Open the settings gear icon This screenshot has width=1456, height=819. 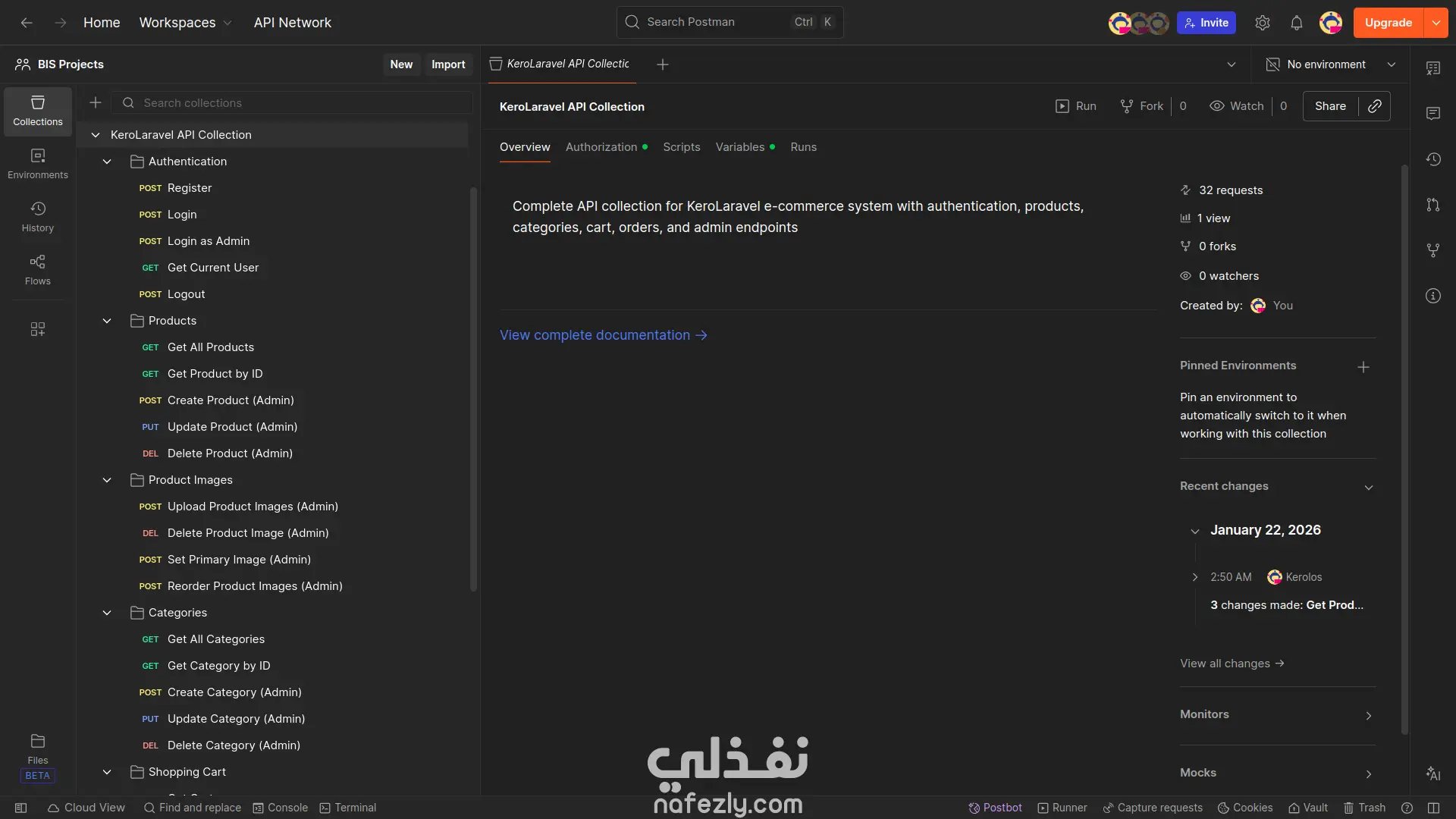pyautogui.click(x=1262, y=23)
